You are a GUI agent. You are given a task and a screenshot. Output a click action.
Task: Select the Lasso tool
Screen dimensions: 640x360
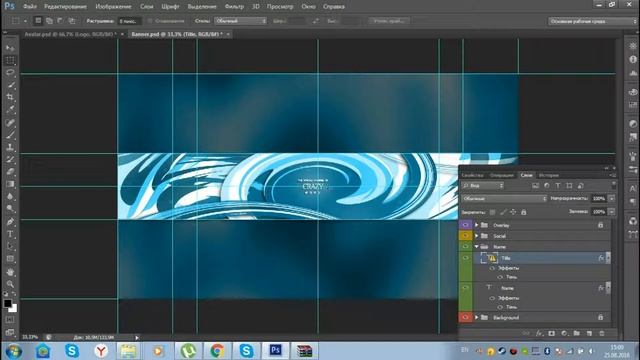10,73
